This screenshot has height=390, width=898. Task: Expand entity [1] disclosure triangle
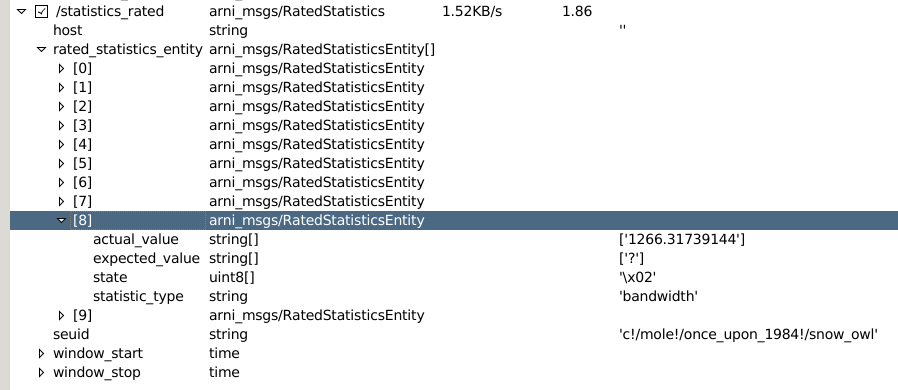coord(62,88)
